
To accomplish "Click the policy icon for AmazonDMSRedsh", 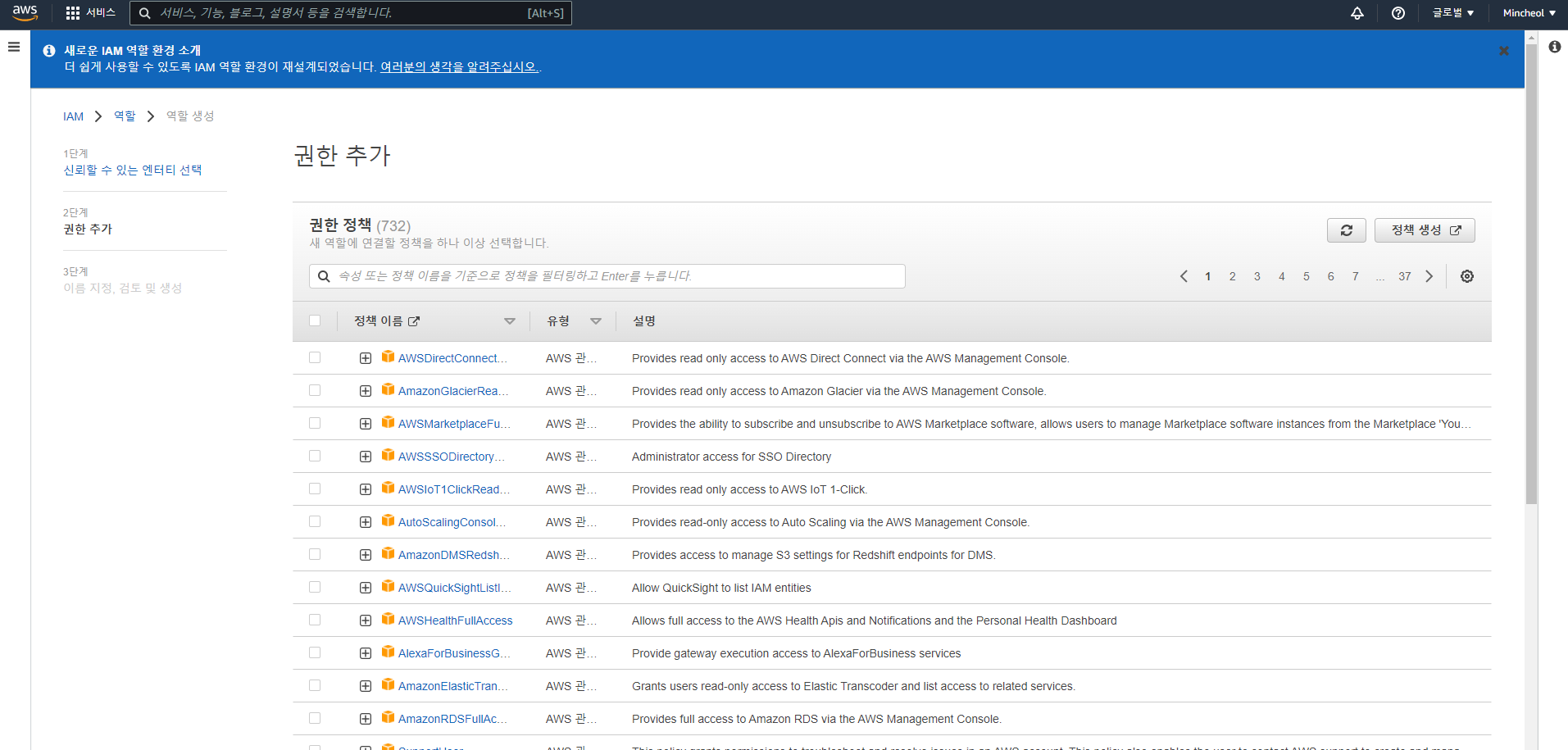I will [389, 553].
